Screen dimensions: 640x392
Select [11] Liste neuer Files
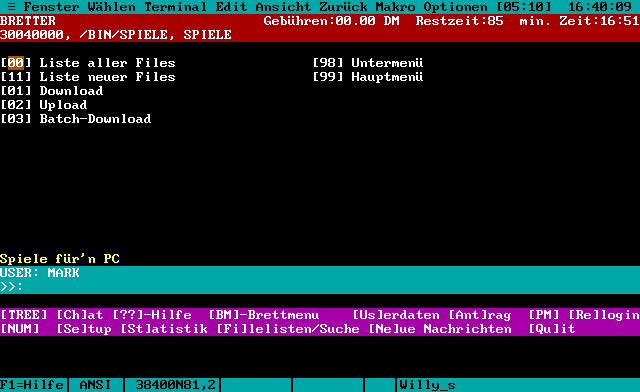tap(88, 77)
